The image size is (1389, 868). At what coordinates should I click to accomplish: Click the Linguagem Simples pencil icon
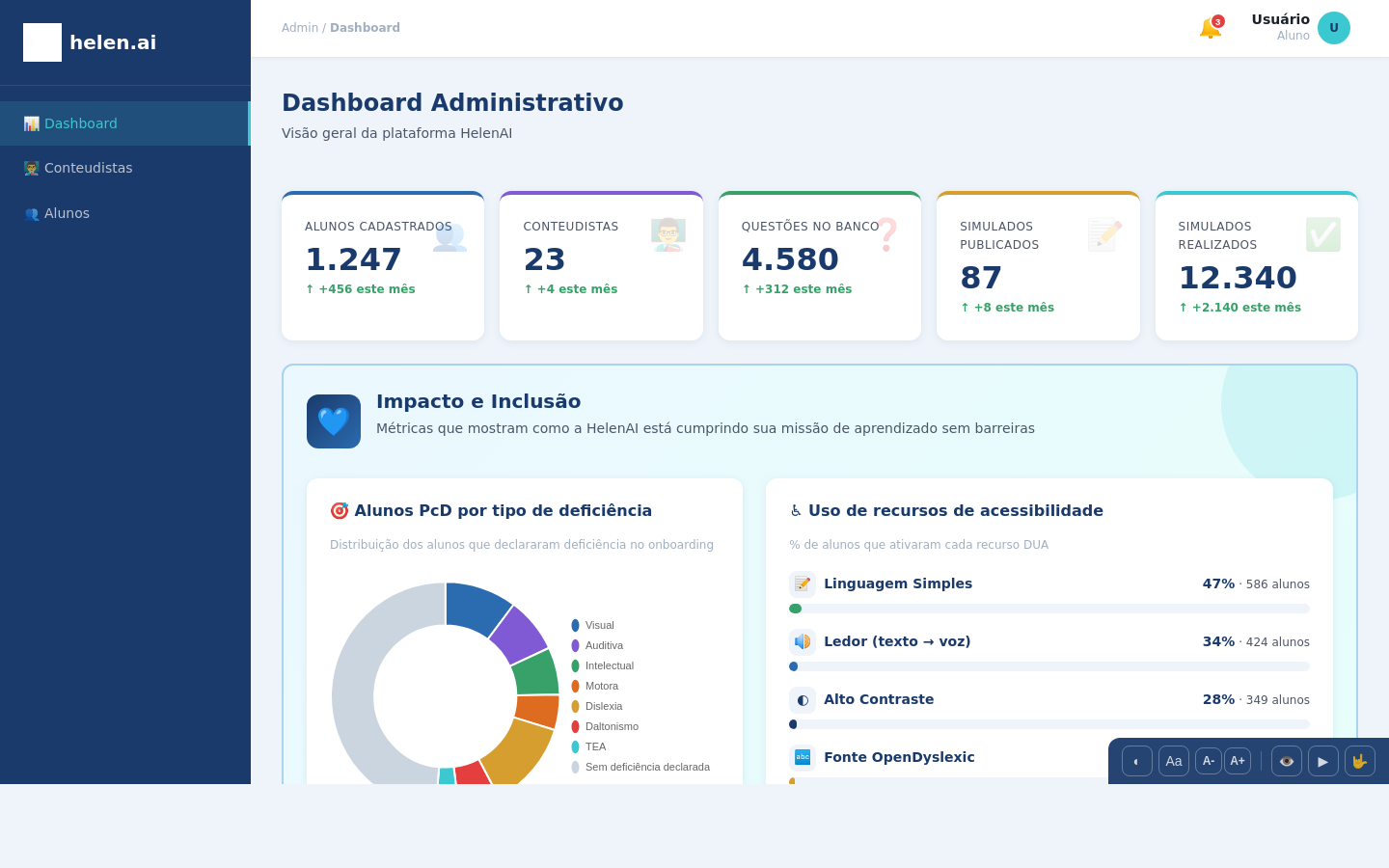click(802, 583)
